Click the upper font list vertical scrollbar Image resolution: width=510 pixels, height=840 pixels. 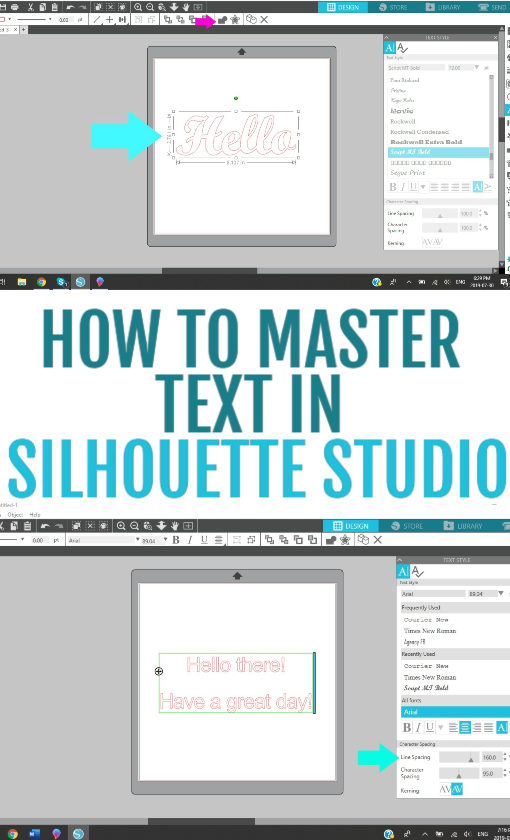pyautogui.click(x=491, y=127)
